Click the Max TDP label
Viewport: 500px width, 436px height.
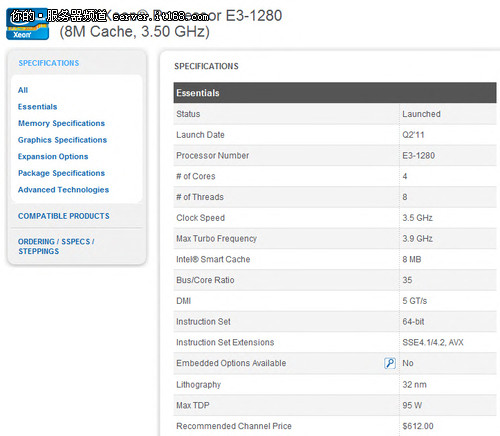[193, 405]
